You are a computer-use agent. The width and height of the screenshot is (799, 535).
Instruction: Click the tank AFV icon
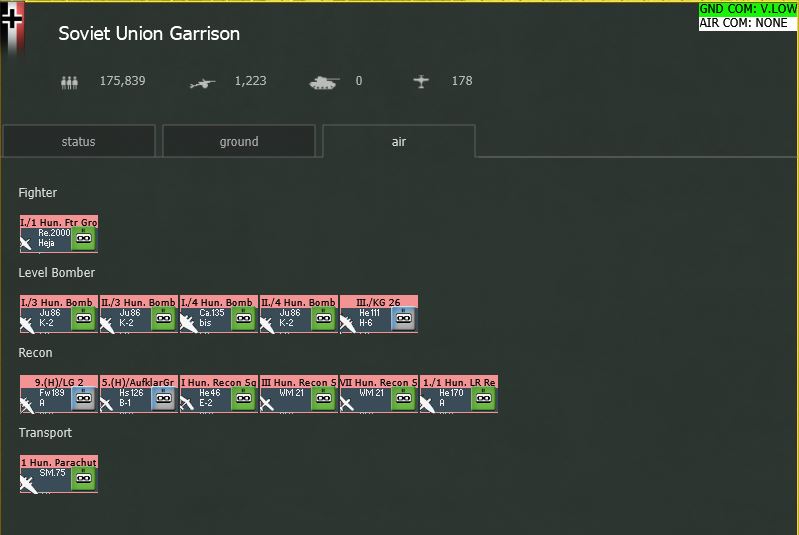point(324,83)
